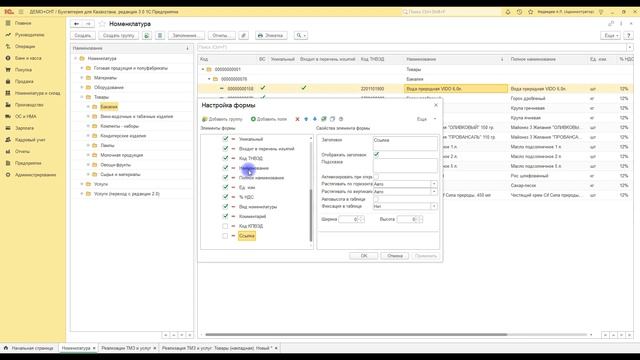Click Добавить поле button

(269, 119)
